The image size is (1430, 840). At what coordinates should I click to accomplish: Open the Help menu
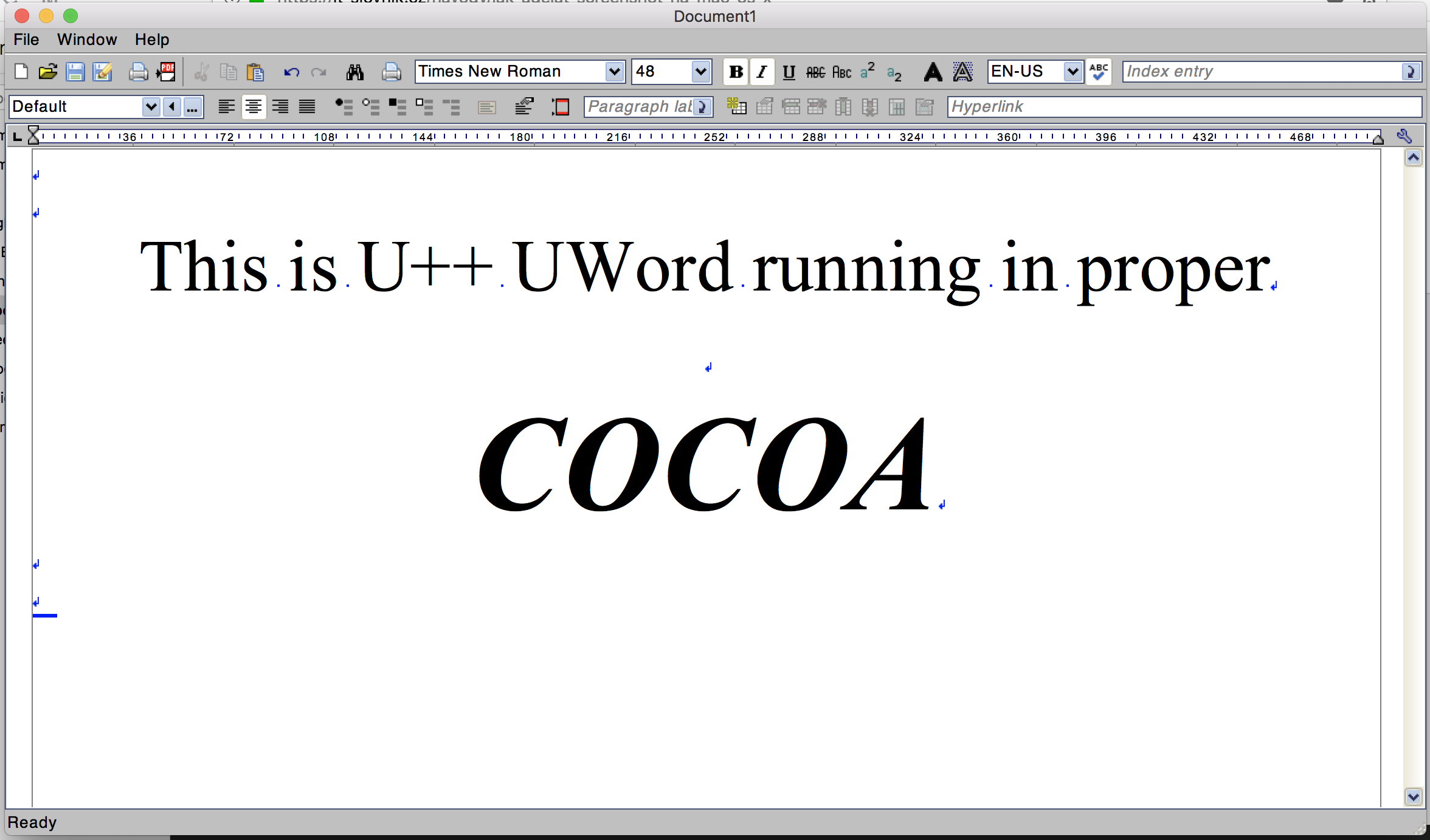[x=152, y=40]
